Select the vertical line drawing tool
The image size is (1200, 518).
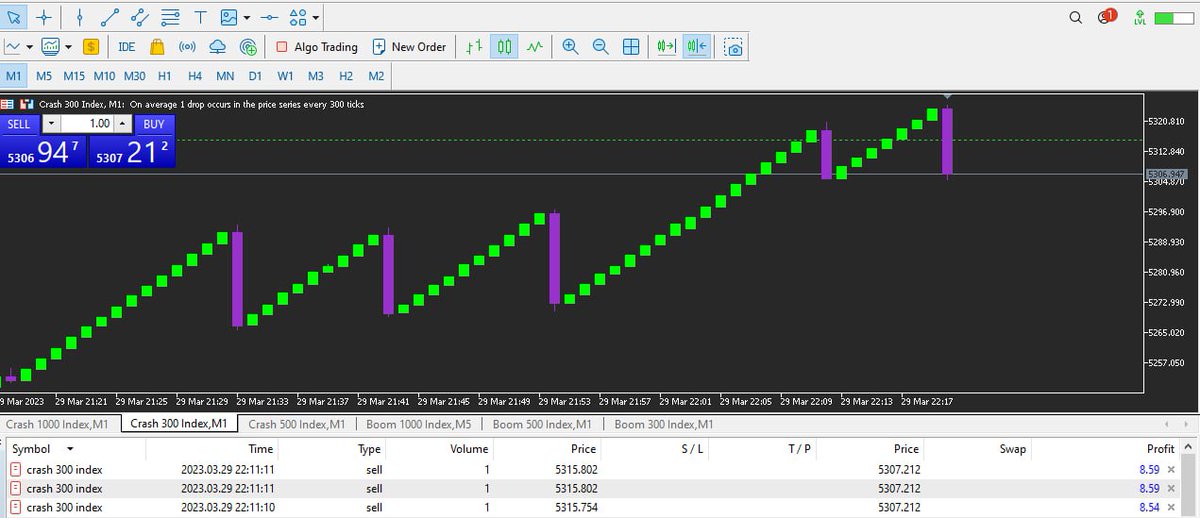(80, 17)
